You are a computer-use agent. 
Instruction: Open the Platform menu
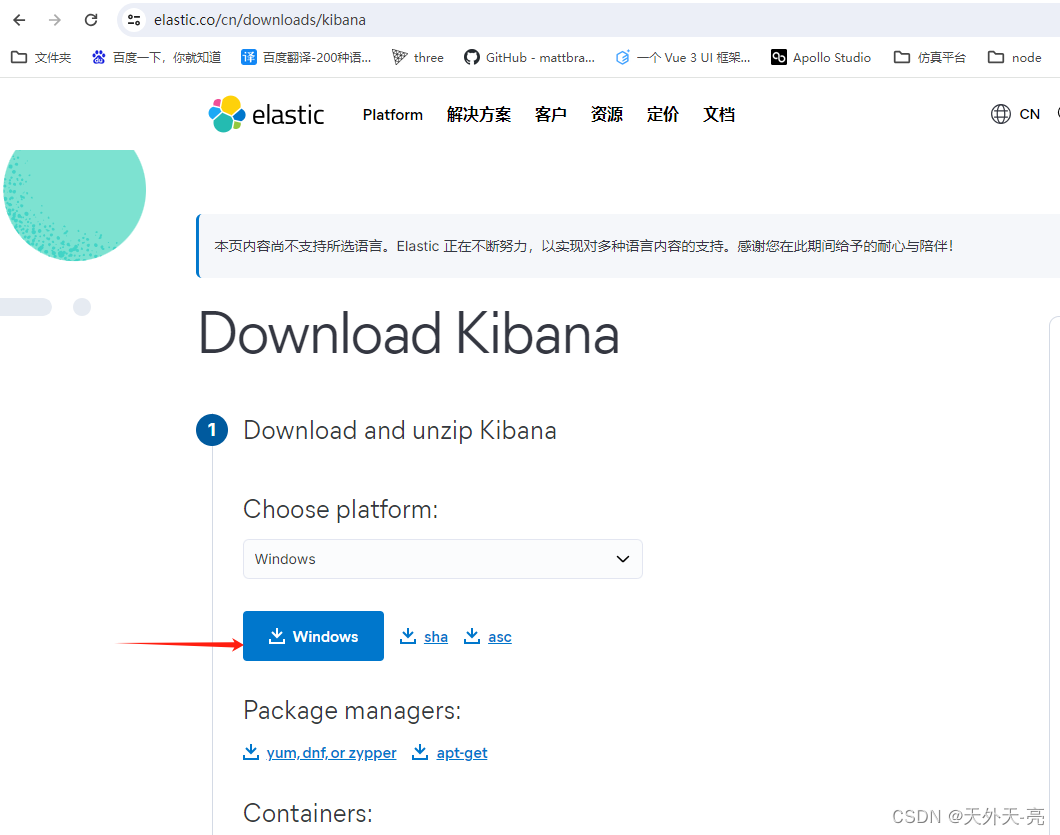(x=393, y=115)
